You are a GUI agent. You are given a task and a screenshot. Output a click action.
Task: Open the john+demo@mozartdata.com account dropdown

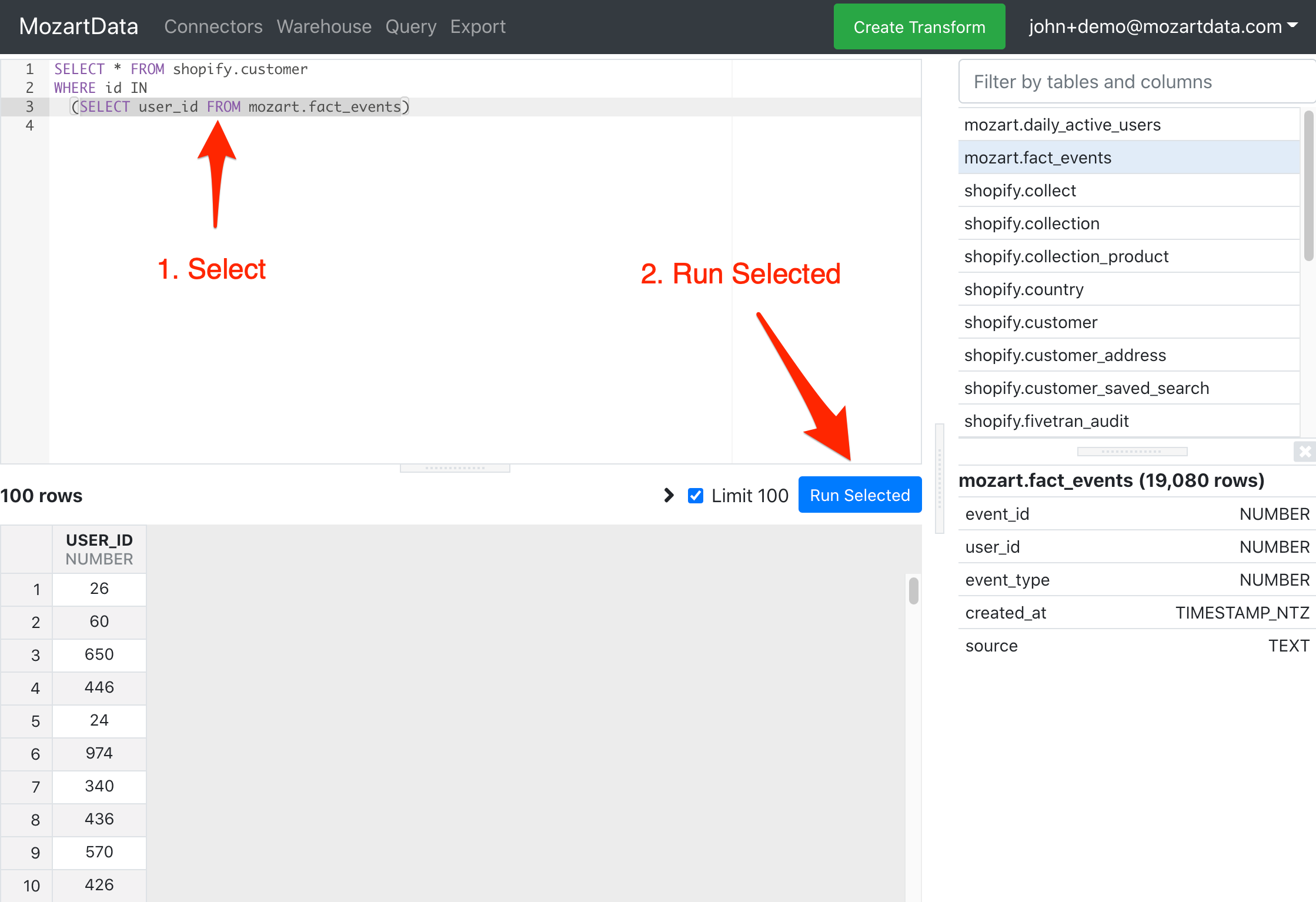click(x=1163, y=26)
